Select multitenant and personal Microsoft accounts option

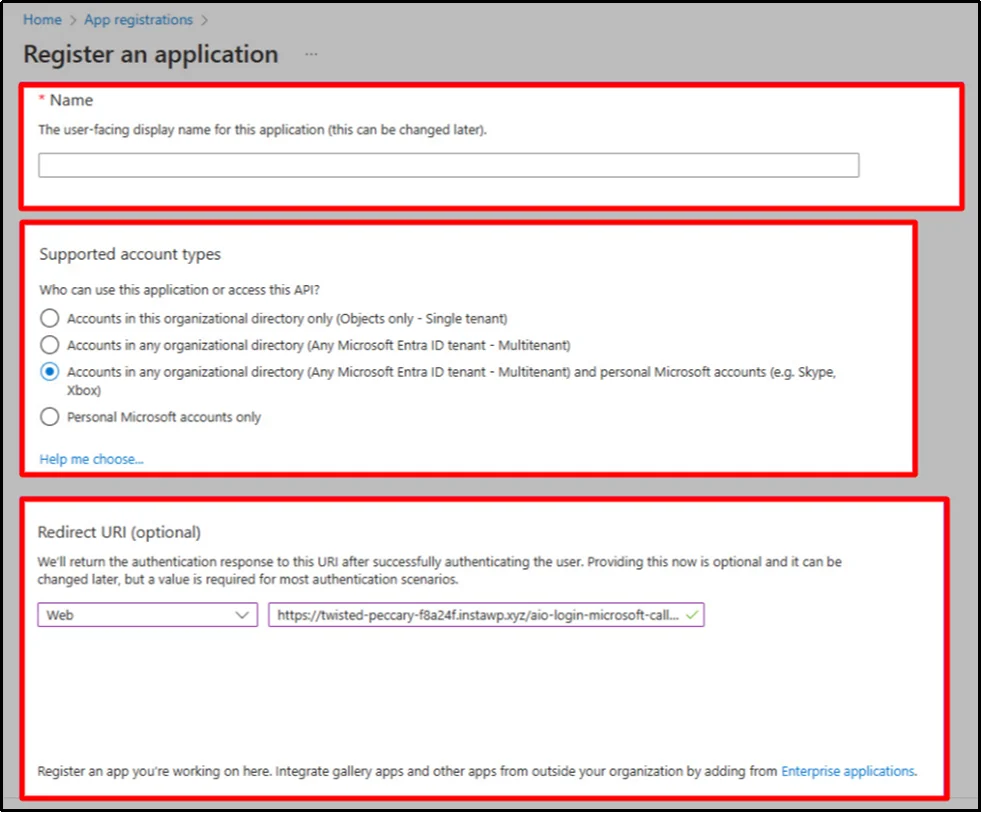[50, 373]
